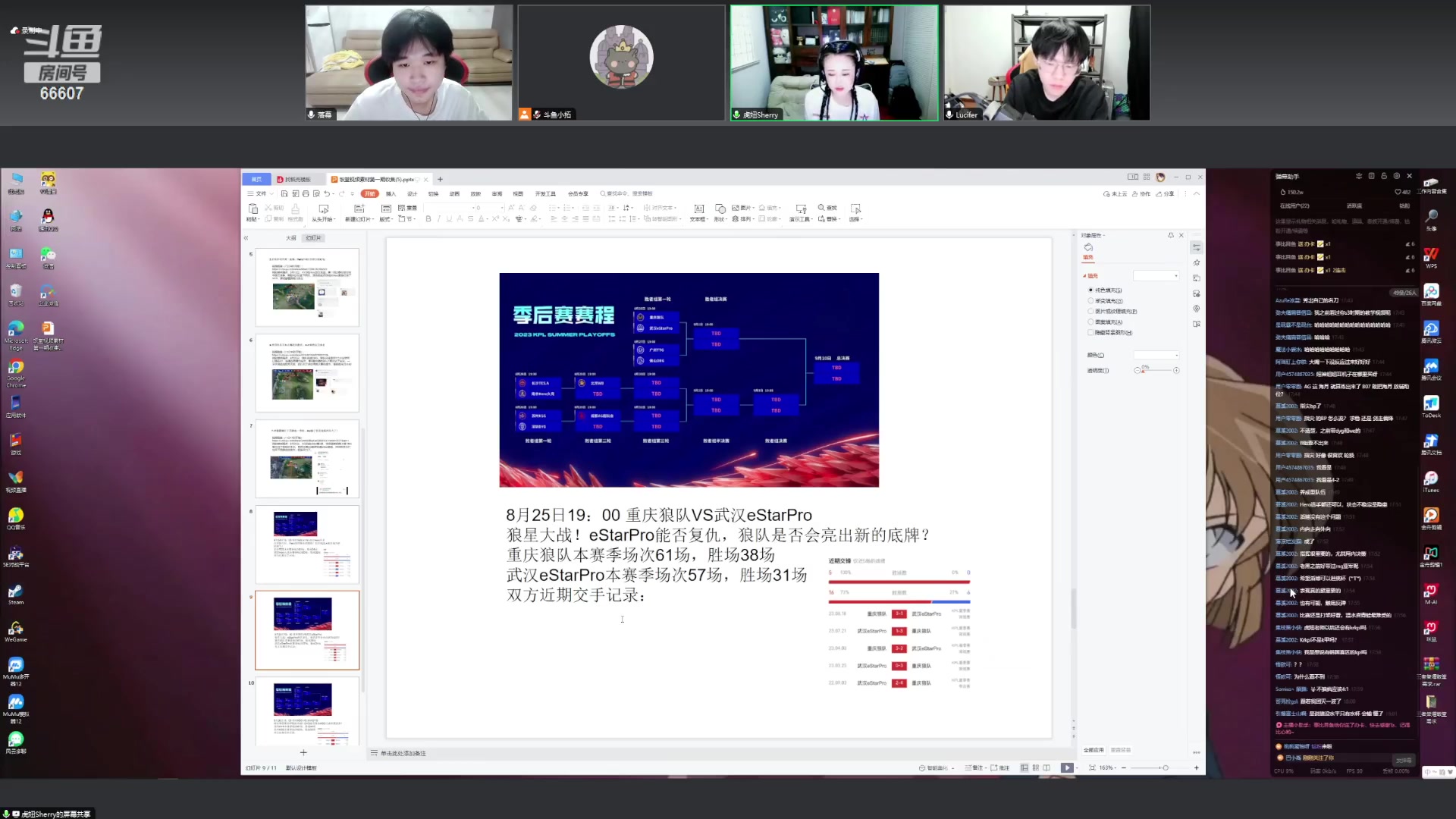Click the 从头开始 slideshow start icon

pyautogui.click(x=323, y=209)
